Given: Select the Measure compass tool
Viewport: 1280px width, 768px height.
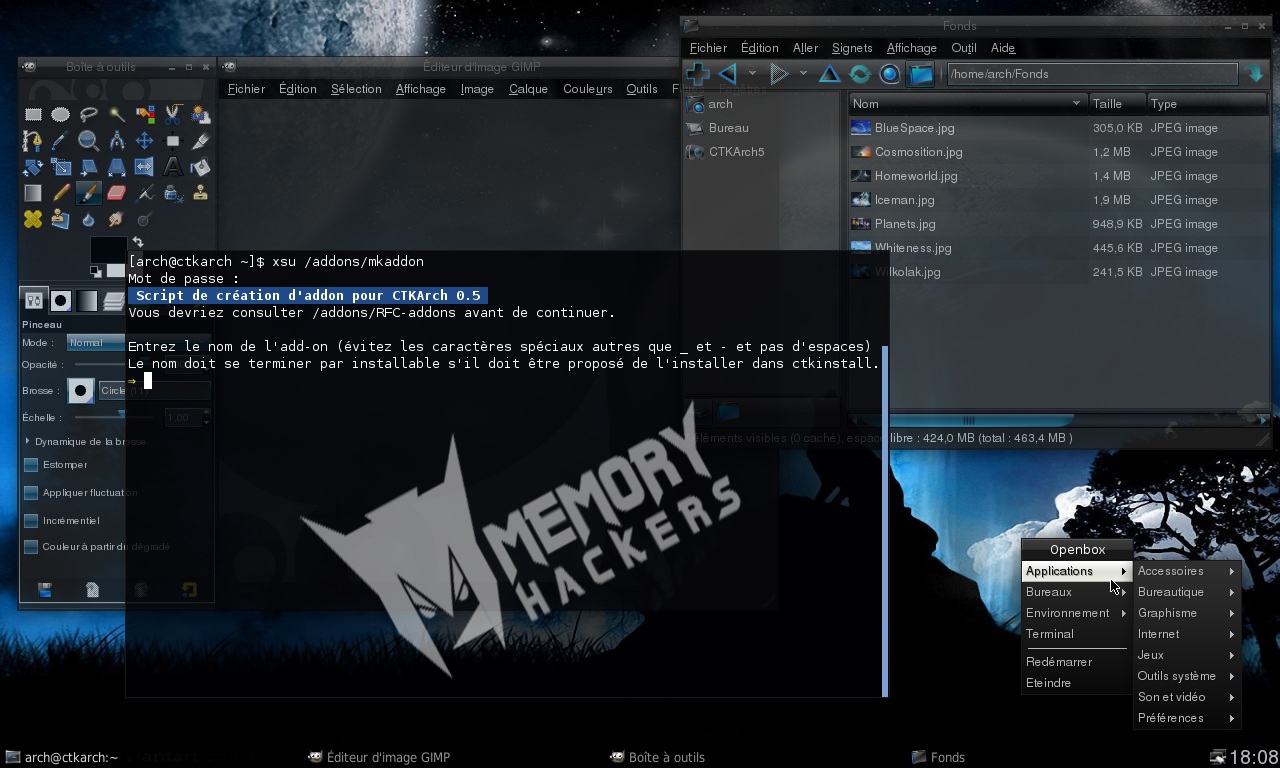Looking at the screenshot, I should [117, 141].
